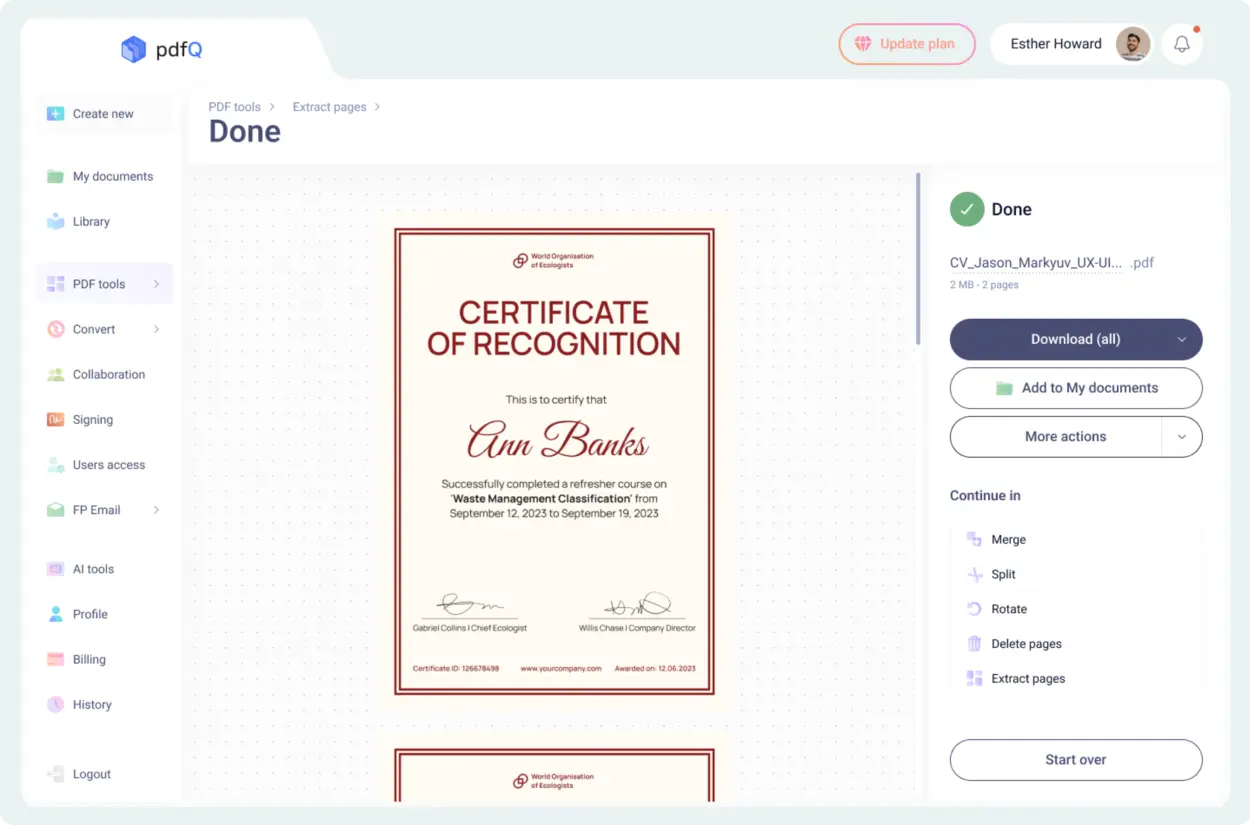The width and height of the screenshot is (1250, 825).
Task: Click Extract pages icon in Continue in
Action: tap(974, 679)
